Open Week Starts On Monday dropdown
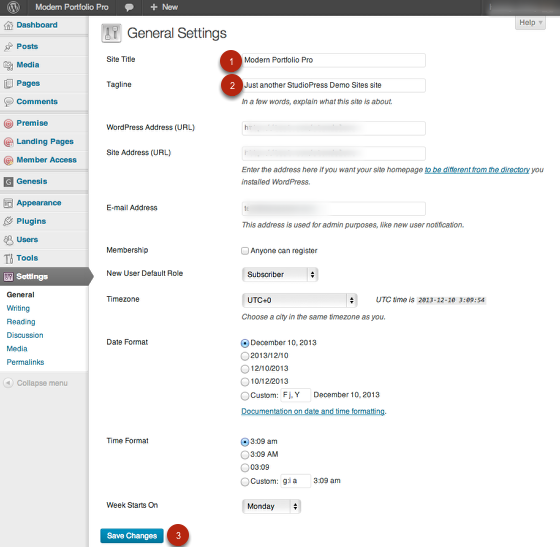 pos(271,506)
